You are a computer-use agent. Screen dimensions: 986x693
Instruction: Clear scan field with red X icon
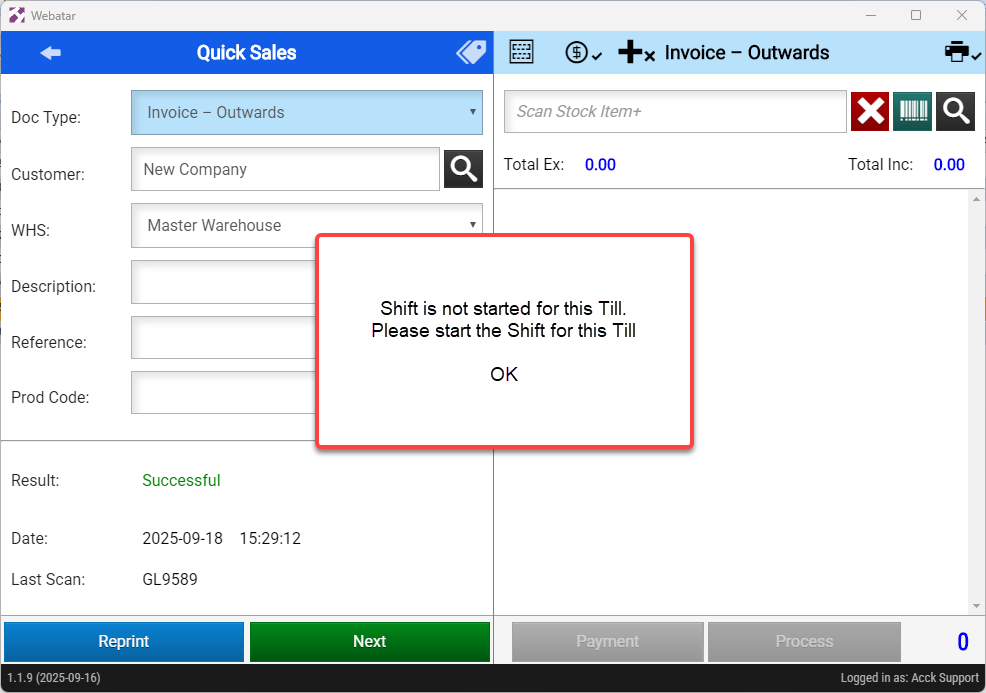(870, 111)
